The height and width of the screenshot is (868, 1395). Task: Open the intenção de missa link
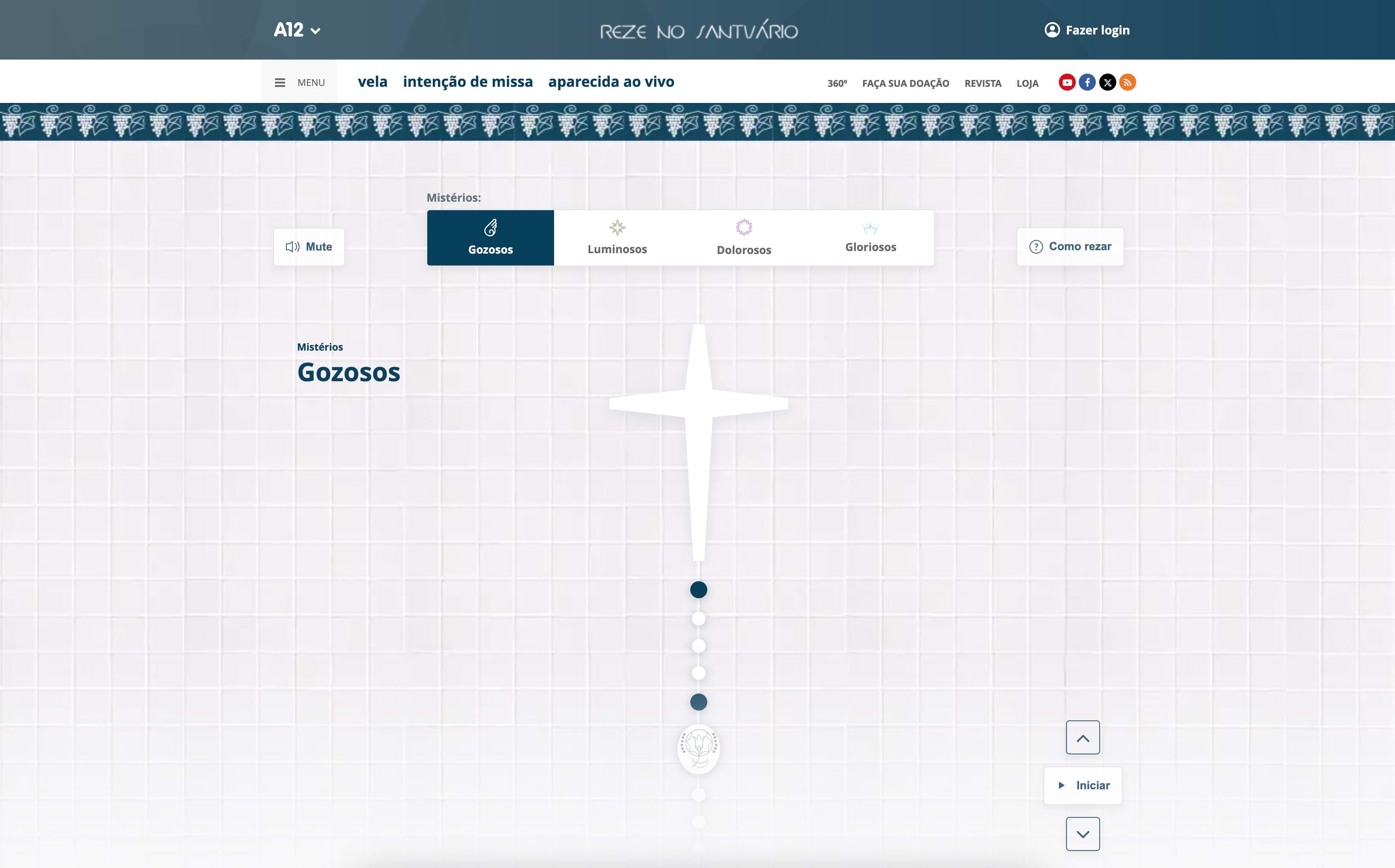[x=467, y=82]
